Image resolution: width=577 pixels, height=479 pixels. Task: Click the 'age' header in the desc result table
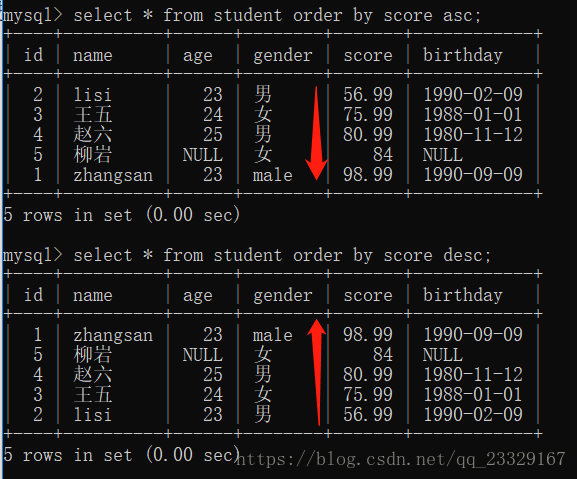tap(198, 297)
